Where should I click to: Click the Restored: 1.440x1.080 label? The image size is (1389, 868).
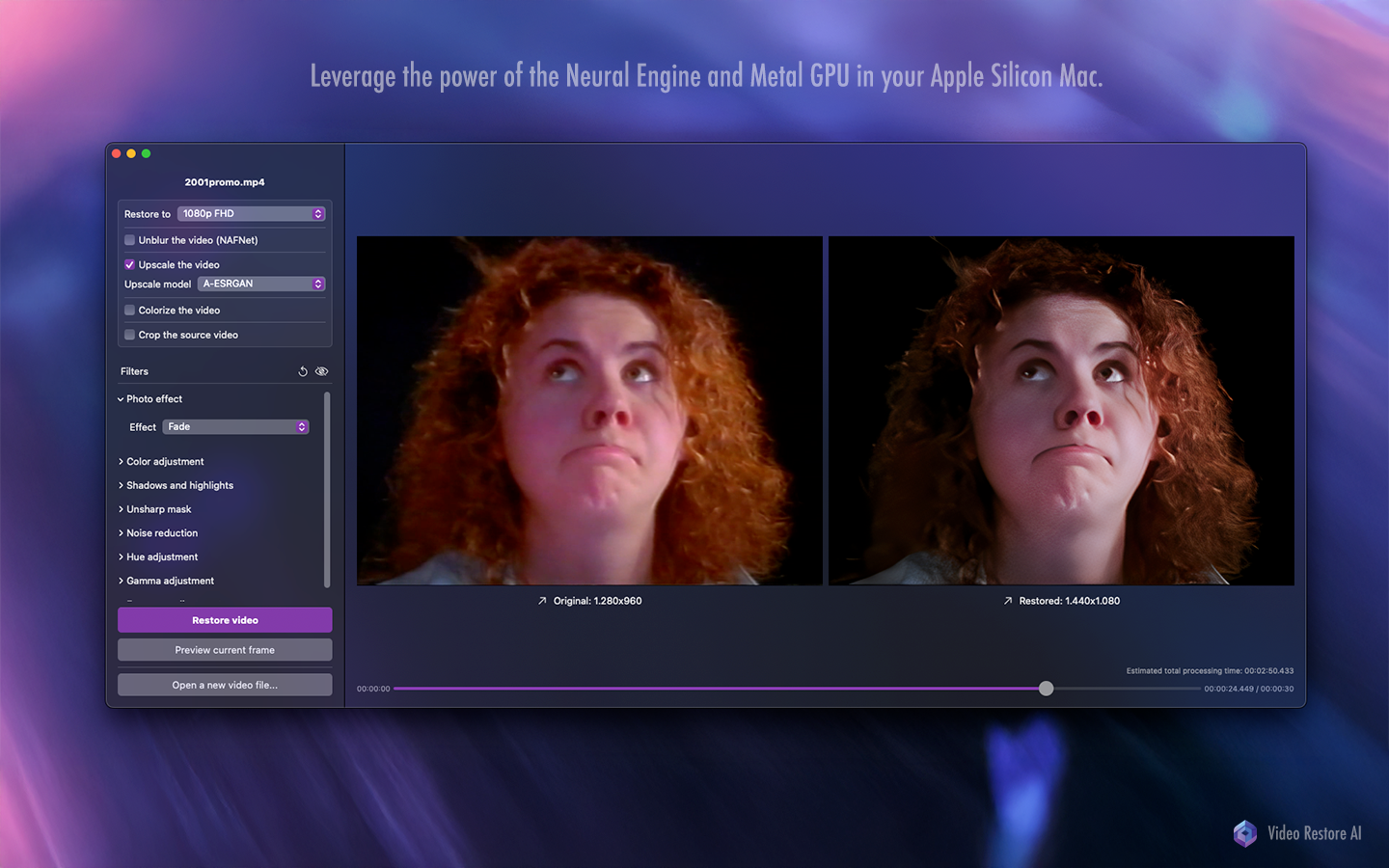coord(1070,601)
